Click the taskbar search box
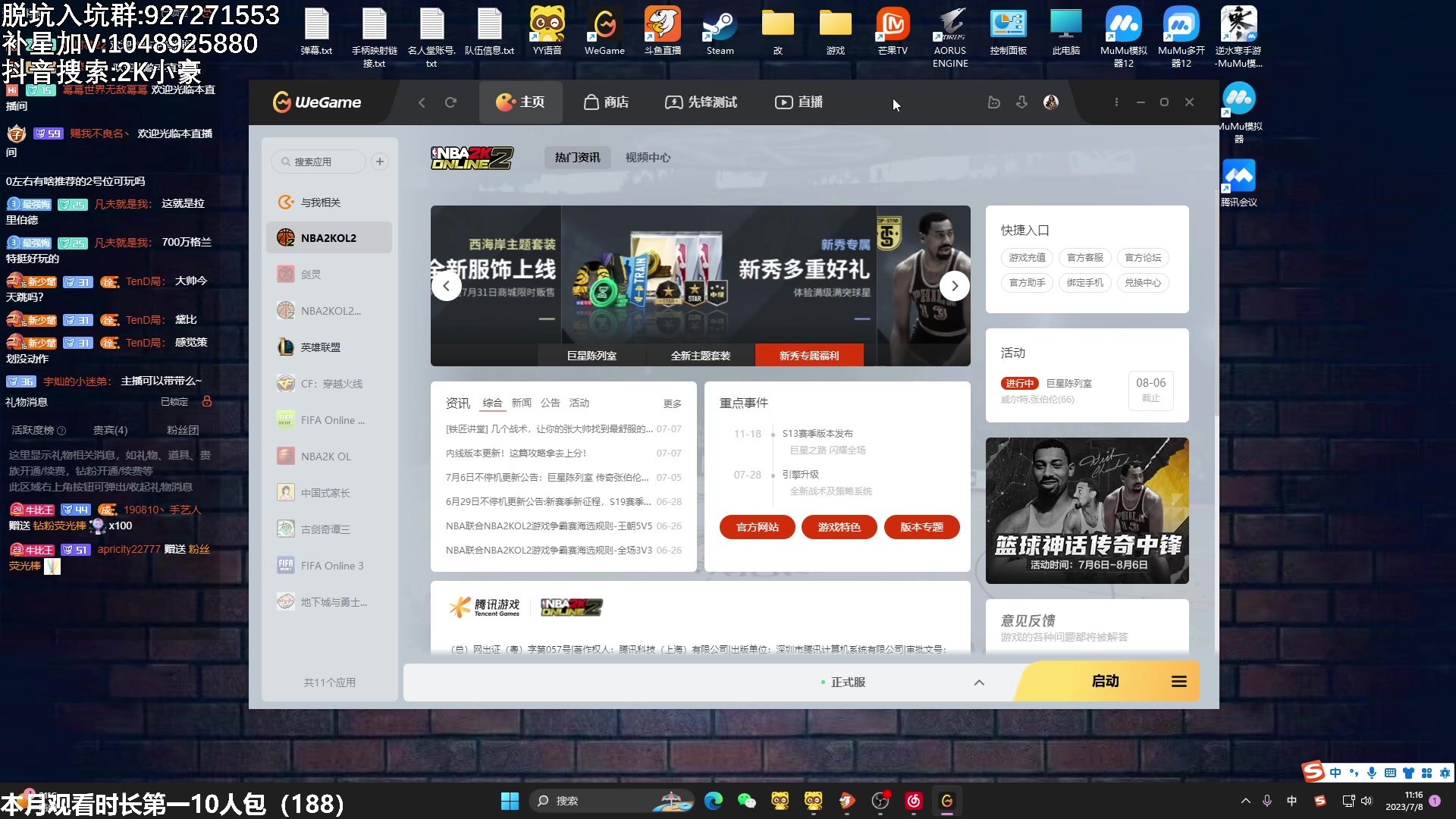The height and width of the screenshot is (819, 1456). tap(611, 801)
